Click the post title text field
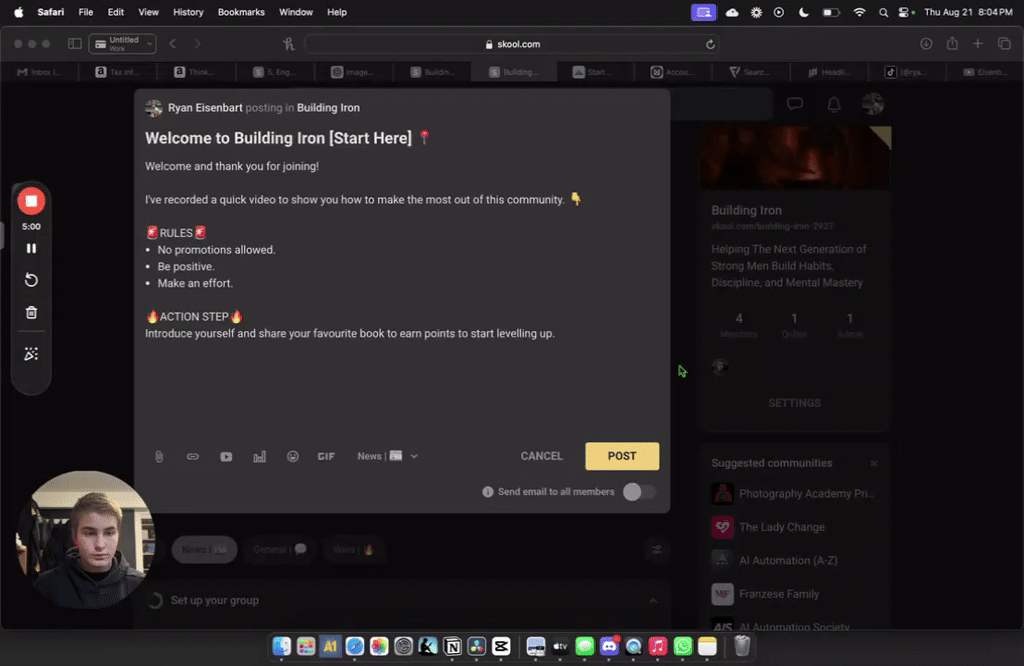1024x666 pixels. [401, 138]
